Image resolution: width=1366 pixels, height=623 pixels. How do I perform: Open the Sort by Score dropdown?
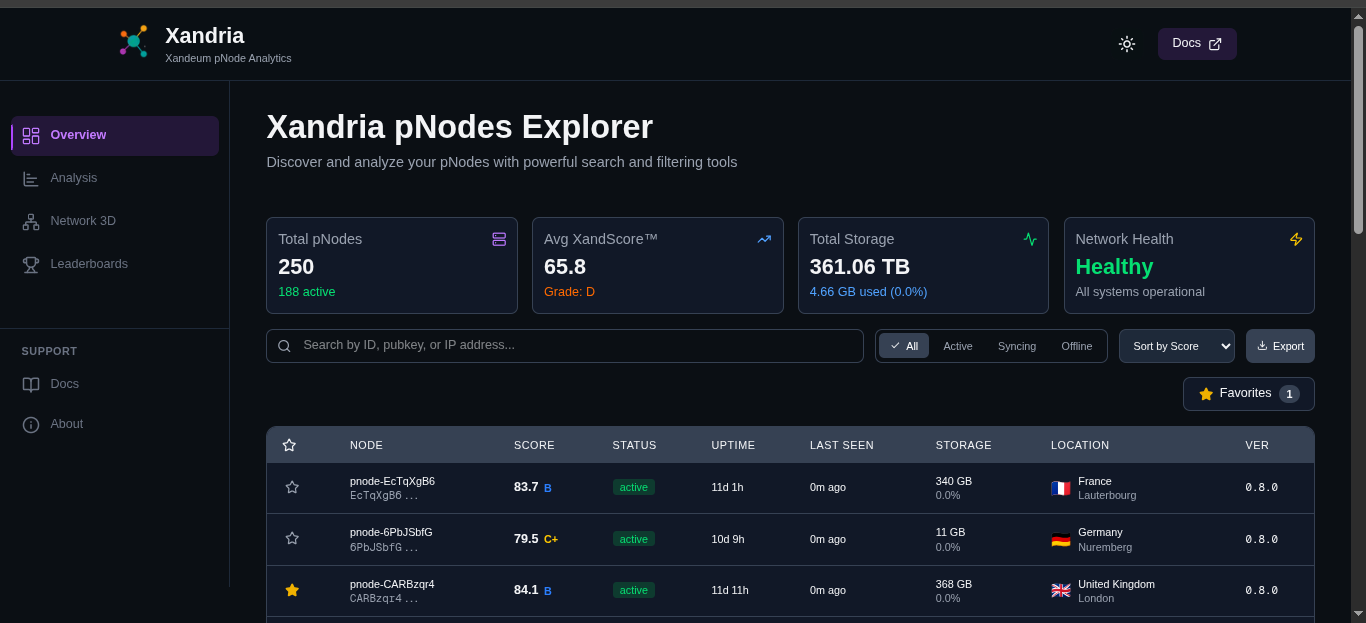[1177, 346]
